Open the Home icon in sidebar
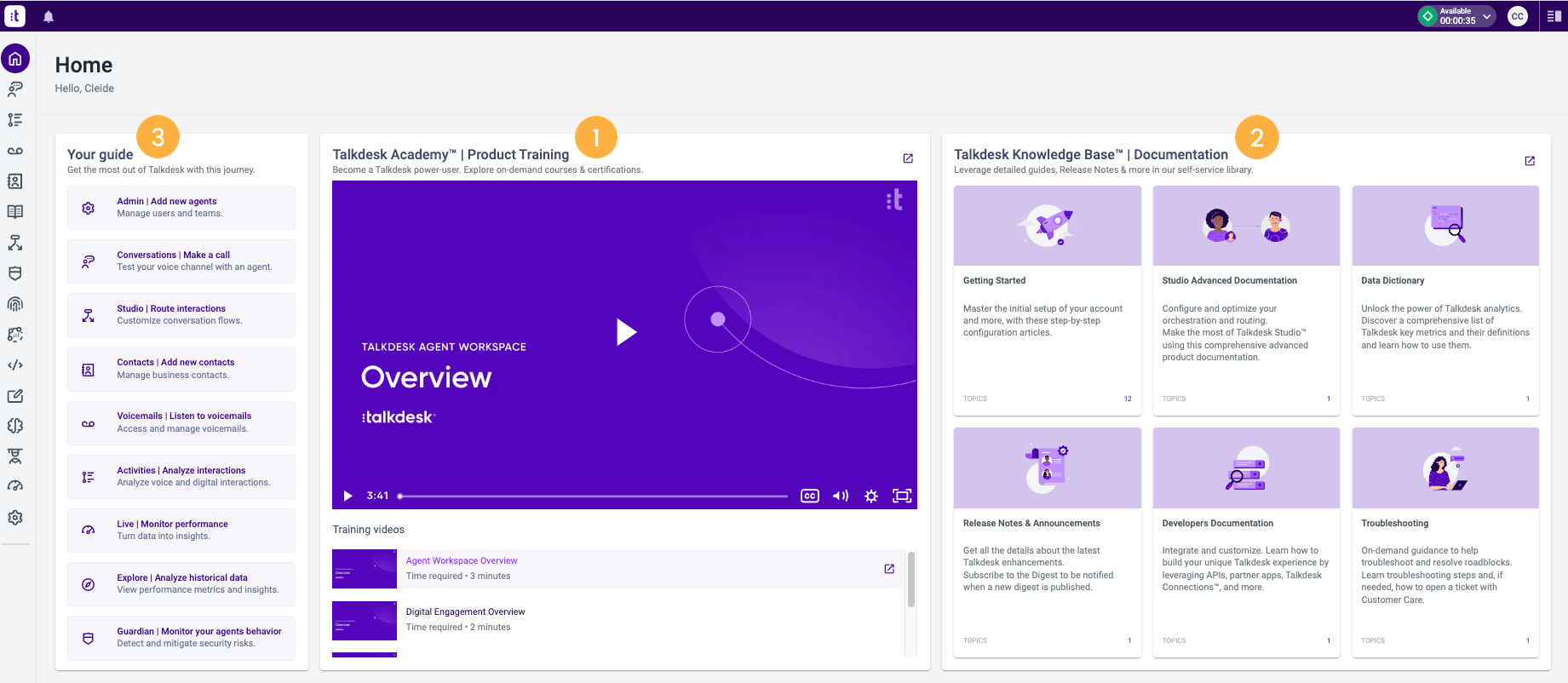Viewport: 1568px width, 683px height. 15,59
